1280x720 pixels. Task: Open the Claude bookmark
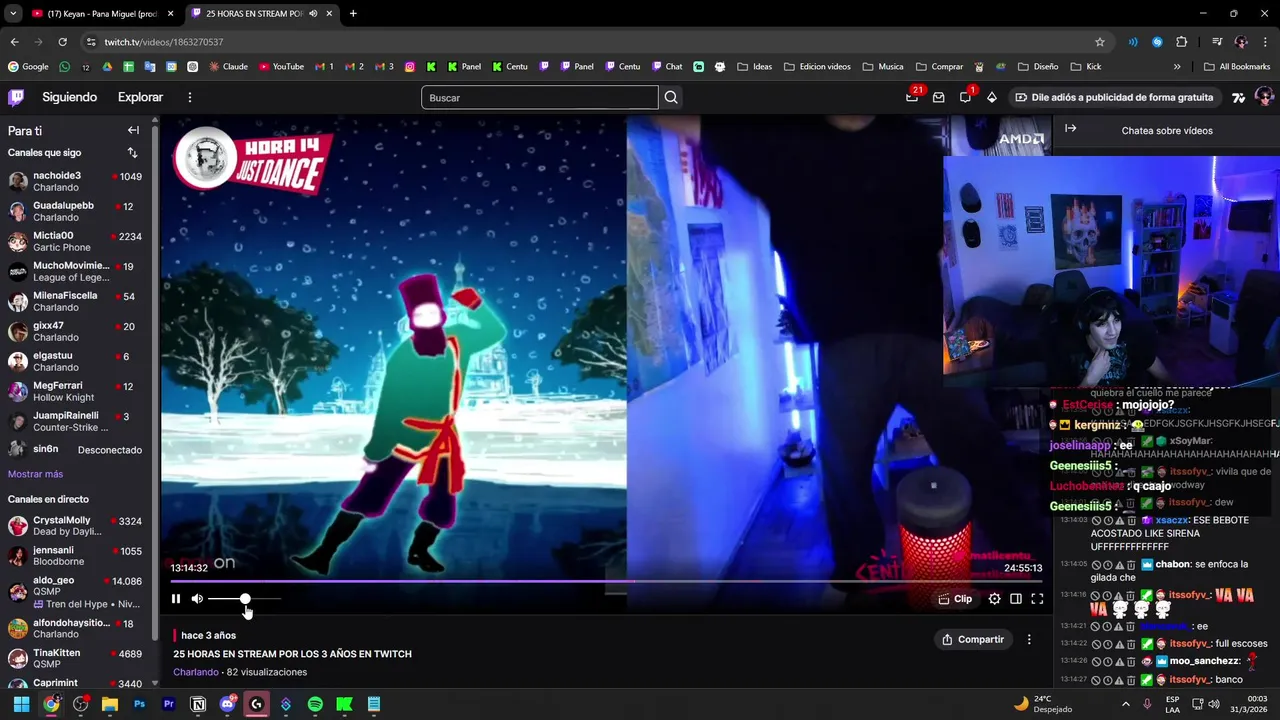[229, 67]
